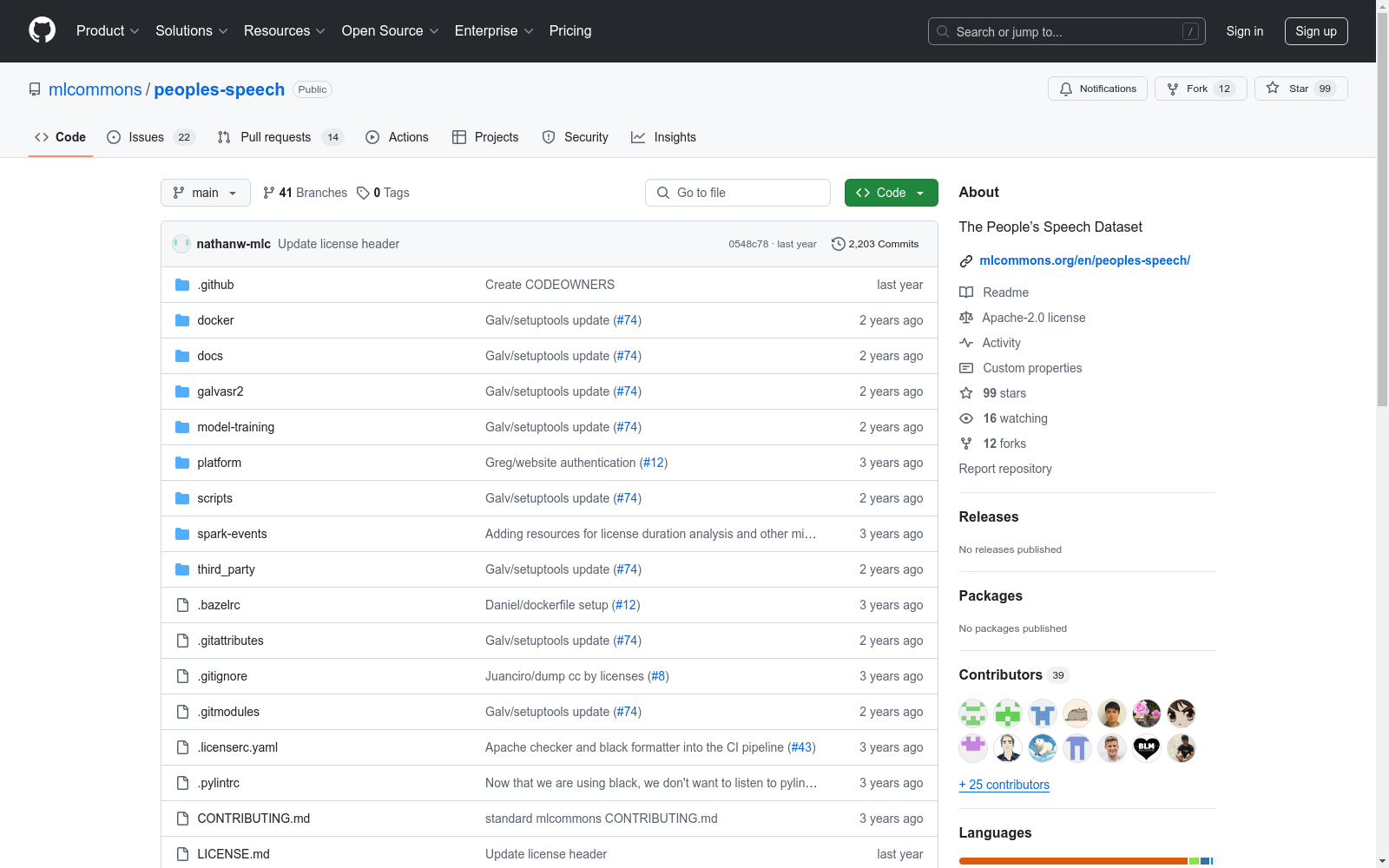Expand the Enterprise menu
The image size is (1389, 868).
pos(494,30)
